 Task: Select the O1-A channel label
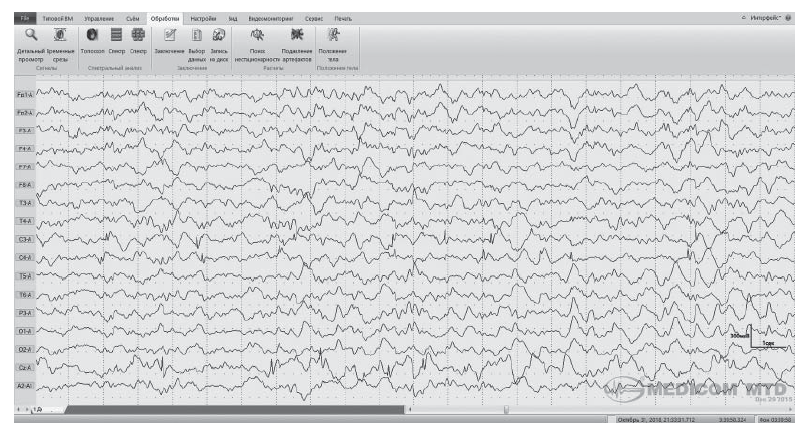(25, 331)
